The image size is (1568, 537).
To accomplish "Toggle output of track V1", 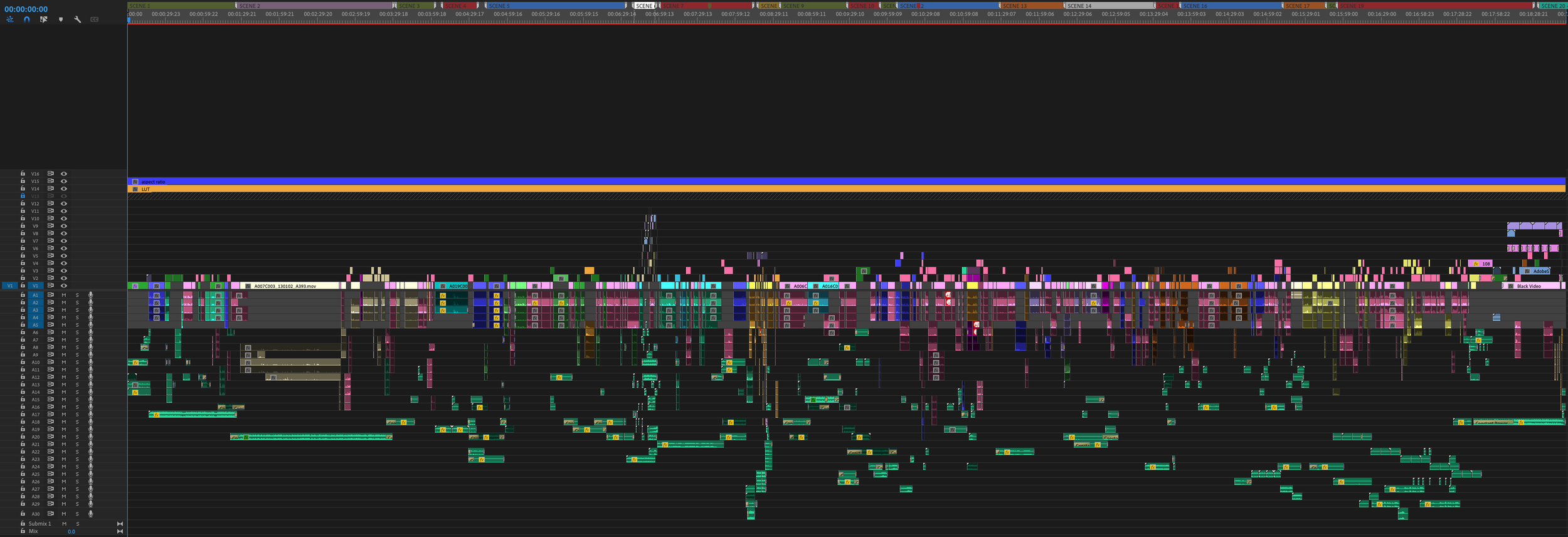I will point(63,285).
